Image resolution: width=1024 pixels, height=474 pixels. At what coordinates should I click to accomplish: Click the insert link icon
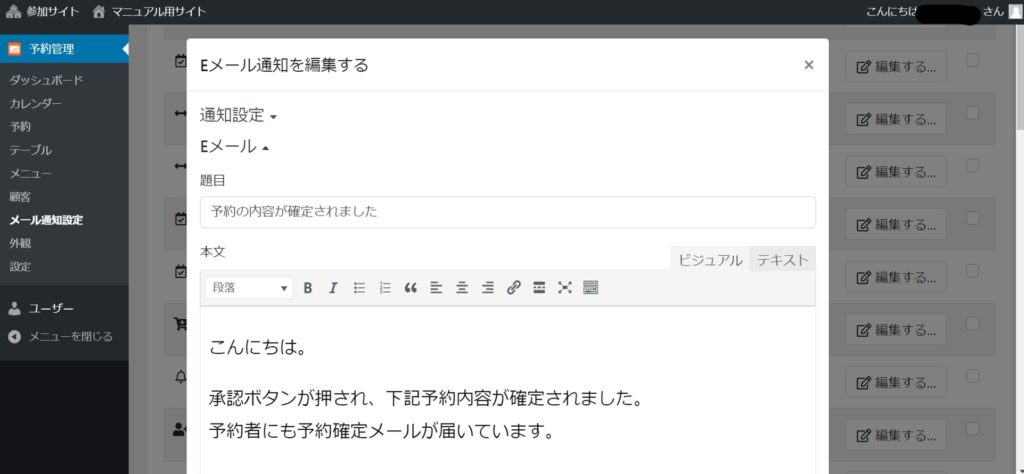pos(513,288)
